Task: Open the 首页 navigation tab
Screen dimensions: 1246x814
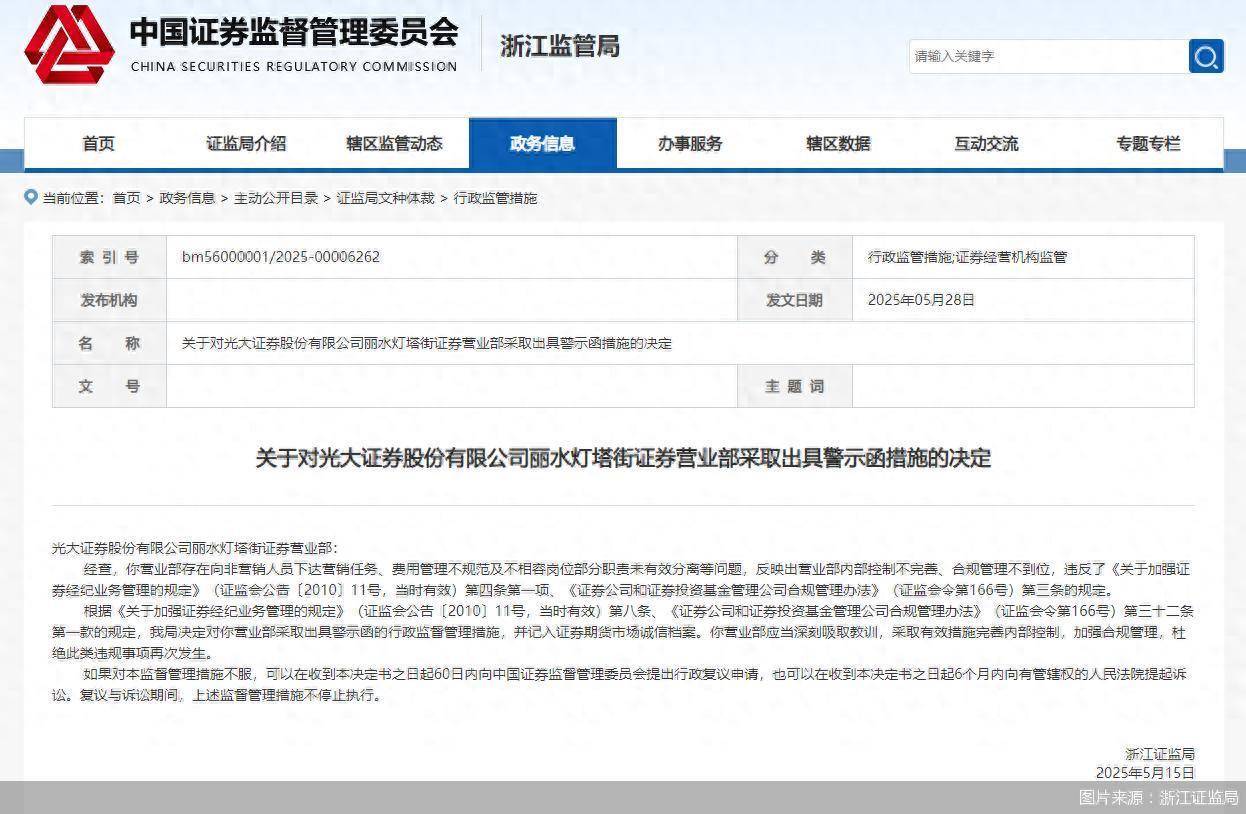Action: click(98, 144)
